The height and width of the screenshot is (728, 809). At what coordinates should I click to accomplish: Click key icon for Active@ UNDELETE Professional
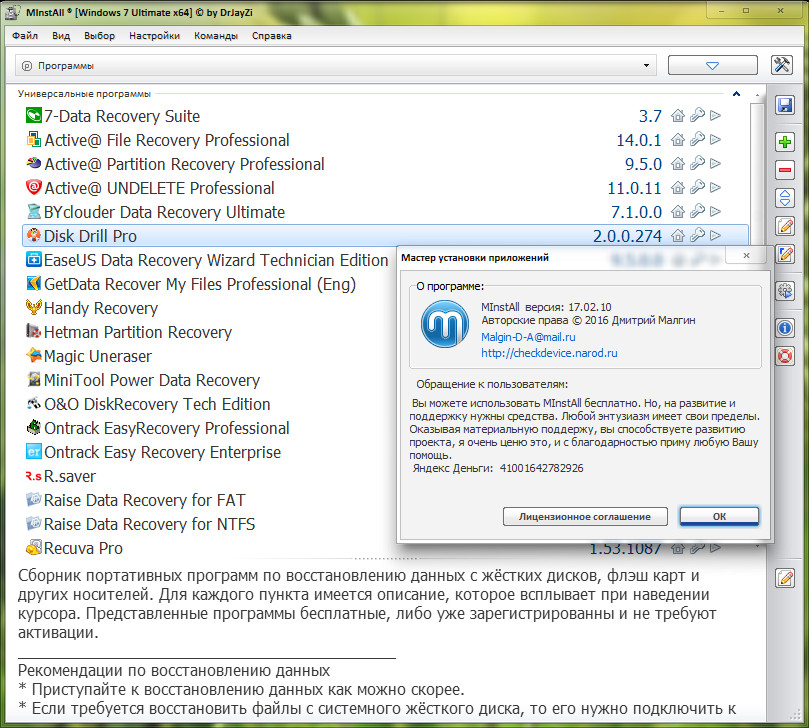click(x=697, y=188)
